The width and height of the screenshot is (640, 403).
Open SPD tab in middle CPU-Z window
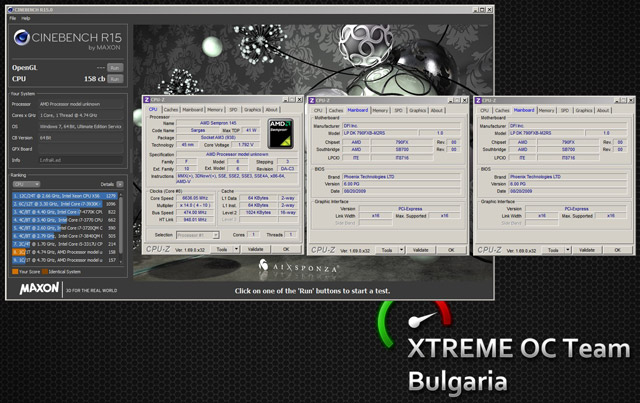pos(398,111)
